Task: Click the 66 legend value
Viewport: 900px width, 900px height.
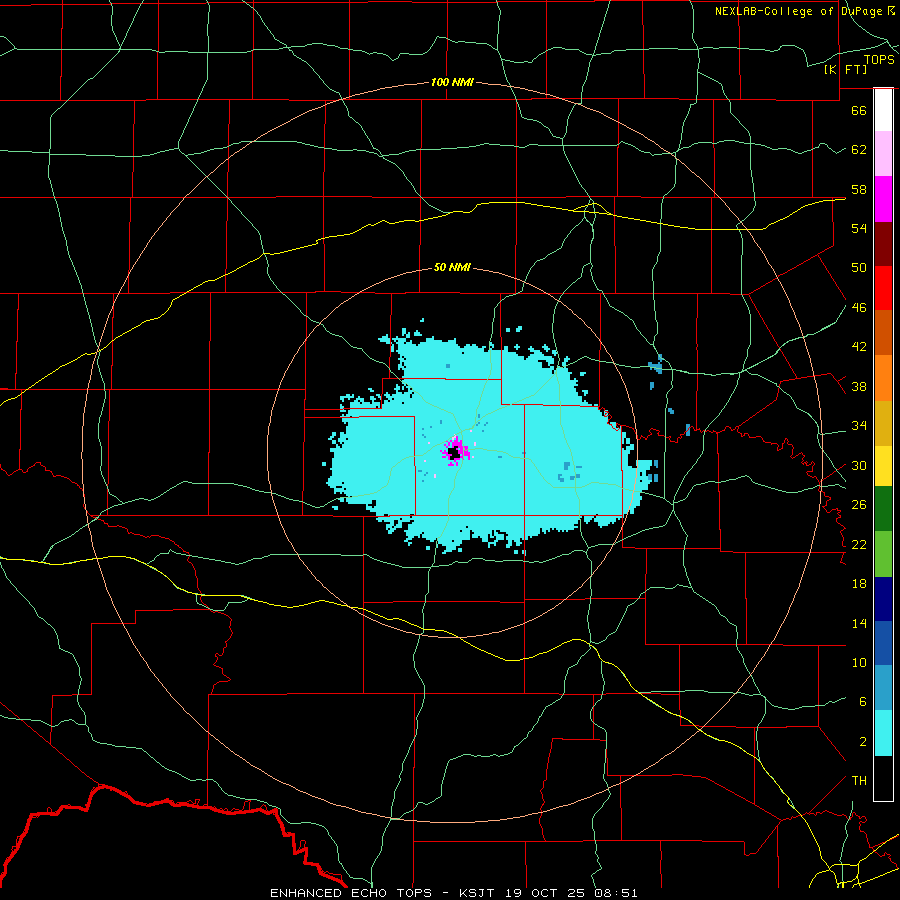Action: click(x=859, y=110)
